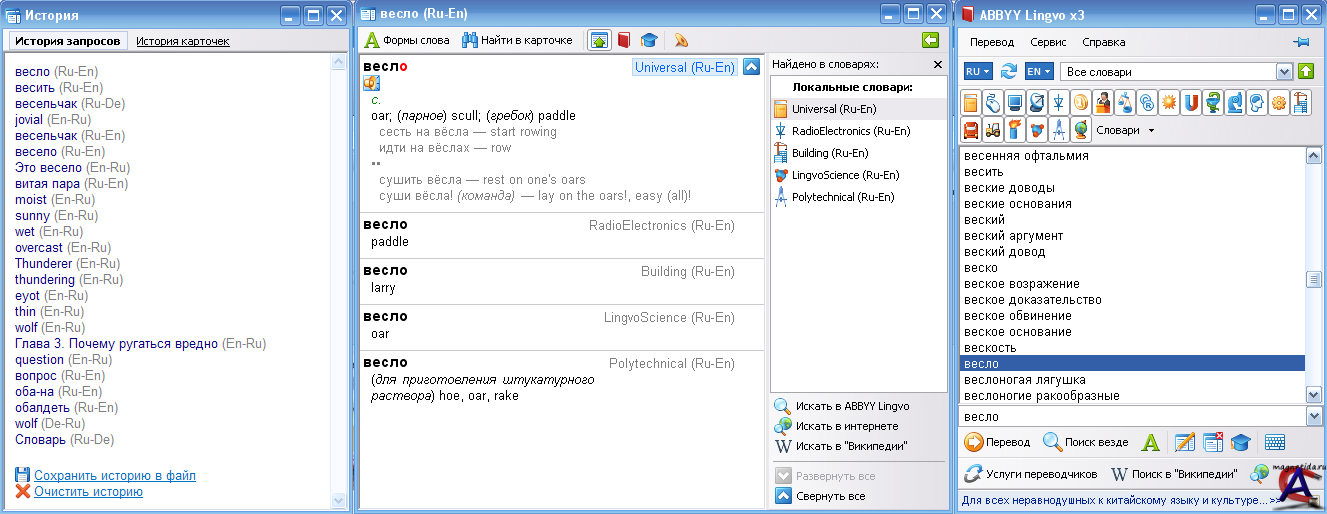Play pronunciation with the speaker icon
Image resolution: width=1327 pixels, height=514 pixels.
[370, 83]
